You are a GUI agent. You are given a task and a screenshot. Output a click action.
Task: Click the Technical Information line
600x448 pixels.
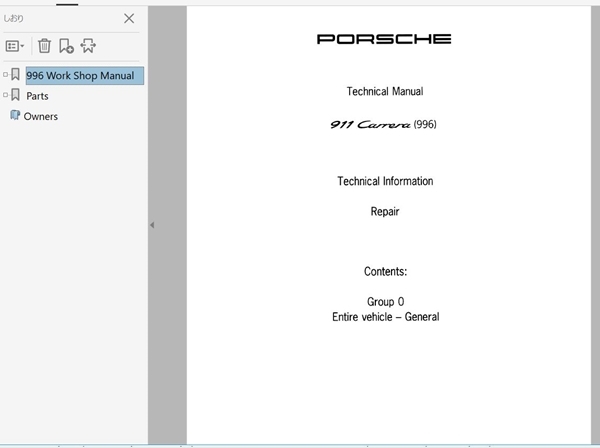click(x=385, y=181)
